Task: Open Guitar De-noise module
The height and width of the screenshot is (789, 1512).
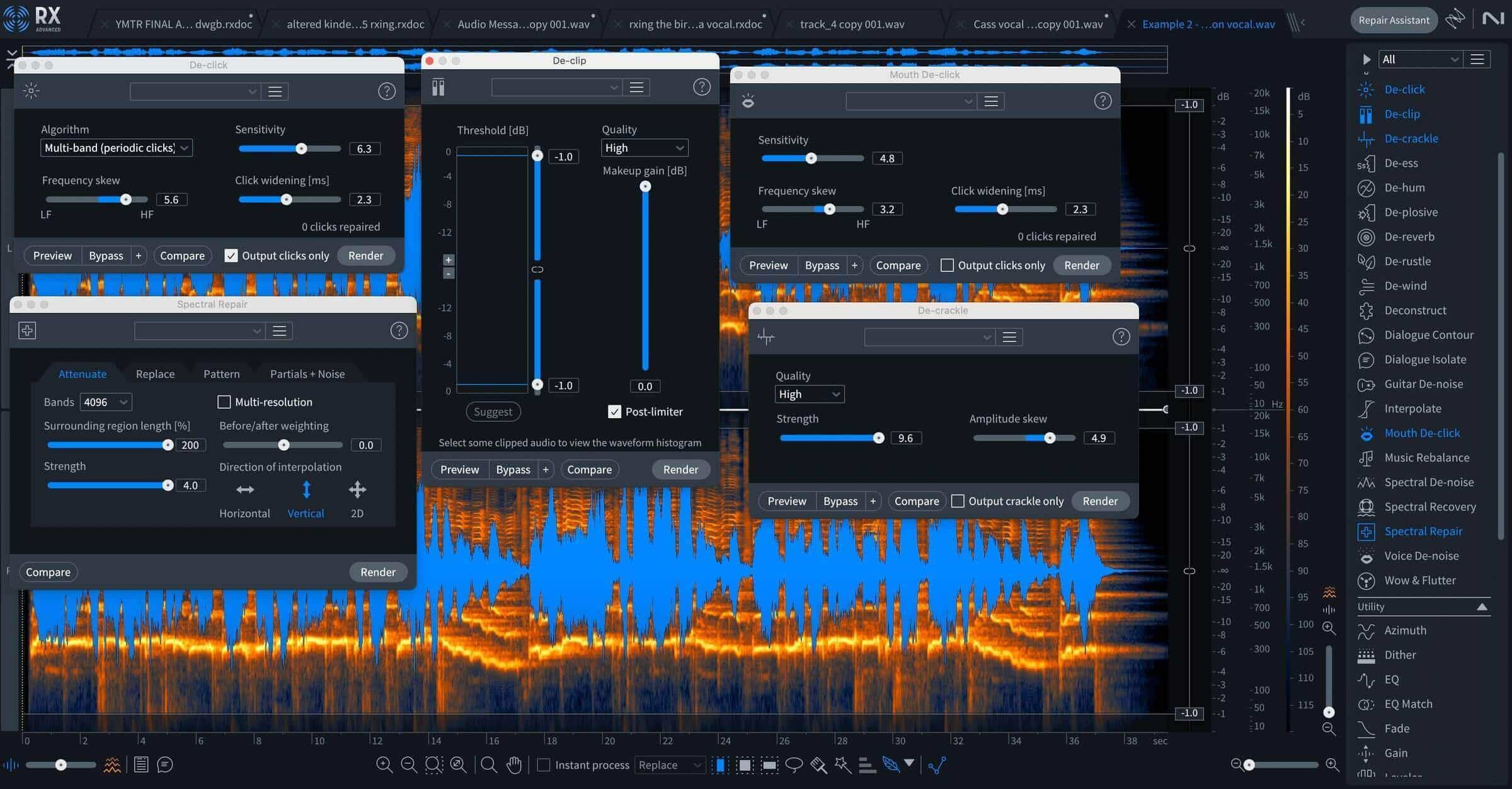Action: click(1423, 384)
